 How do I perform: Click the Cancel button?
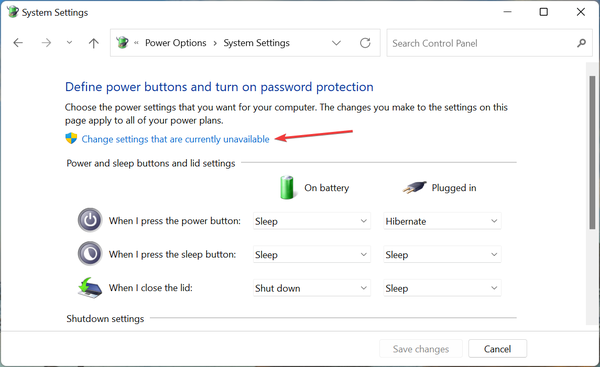497,349
